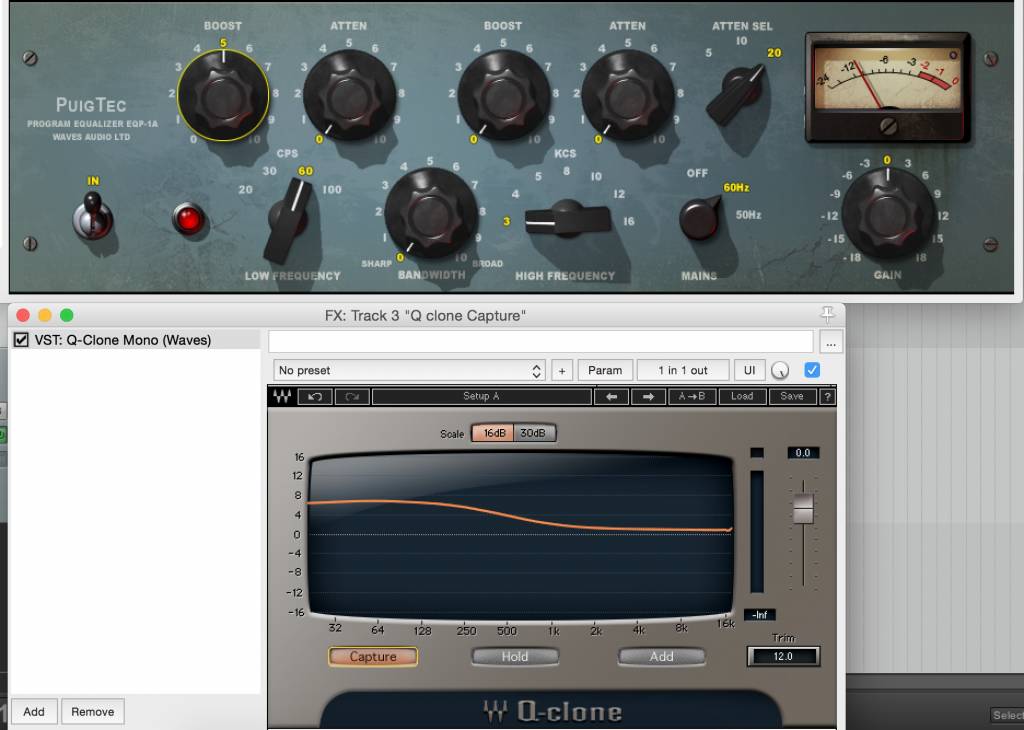Click the MAINS hum selector knob
This screenshot has width=1024, height=730.
point(699,217)
